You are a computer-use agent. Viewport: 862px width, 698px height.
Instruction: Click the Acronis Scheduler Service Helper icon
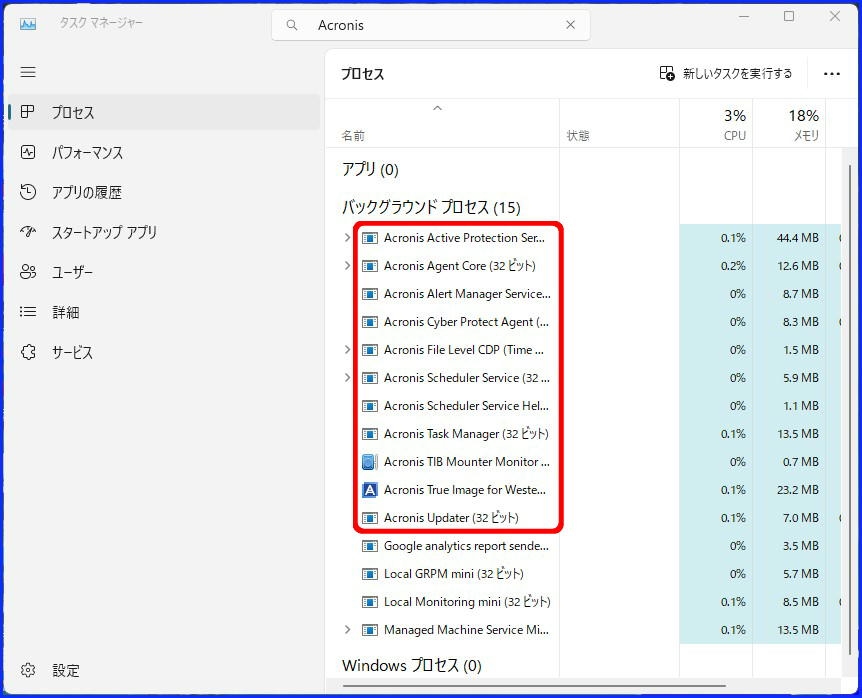point(370,406)
